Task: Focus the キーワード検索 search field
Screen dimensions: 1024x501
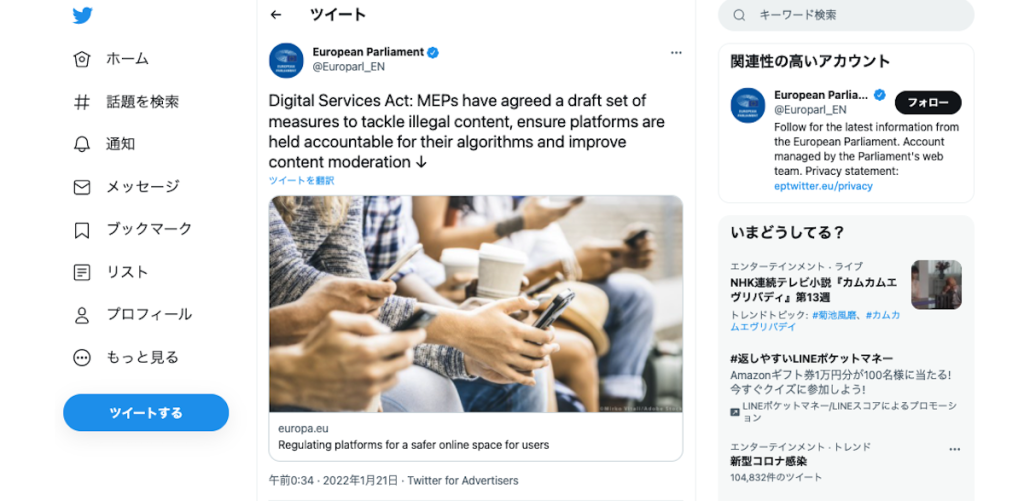Action: coord(846,15)
